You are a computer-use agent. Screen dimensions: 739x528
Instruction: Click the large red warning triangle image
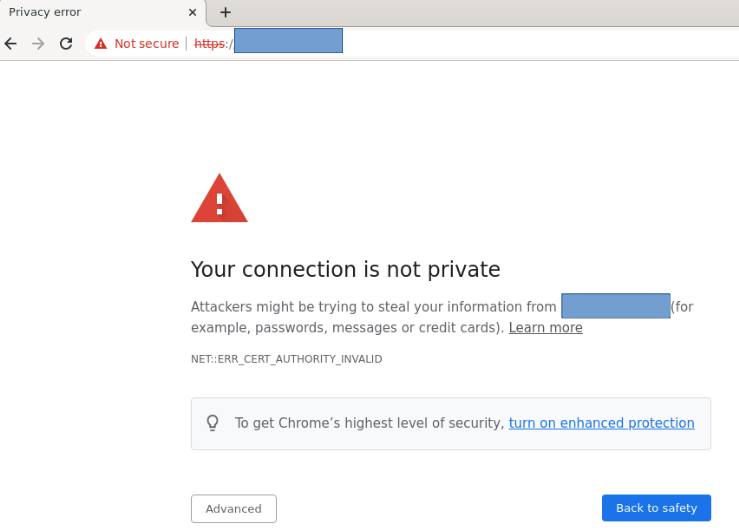point(219,198)
